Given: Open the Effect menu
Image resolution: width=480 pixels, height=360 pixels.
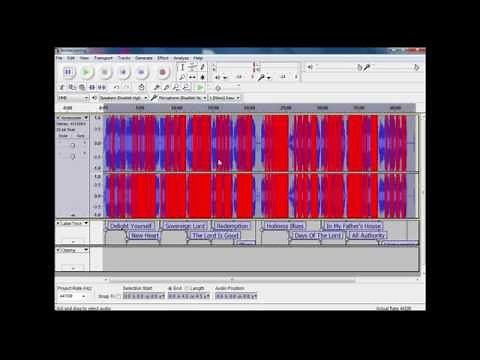Looking at the screenshot, I should [x=163, y=58].
